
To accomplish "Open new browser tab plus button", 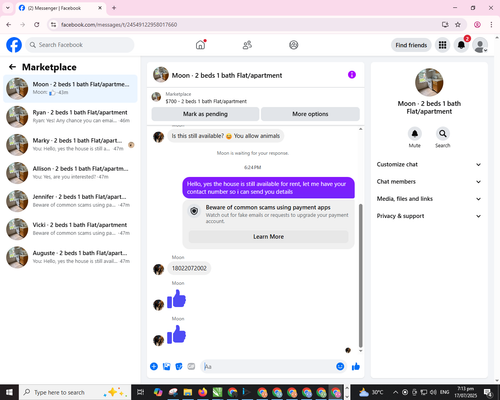I will pos(114,8).
